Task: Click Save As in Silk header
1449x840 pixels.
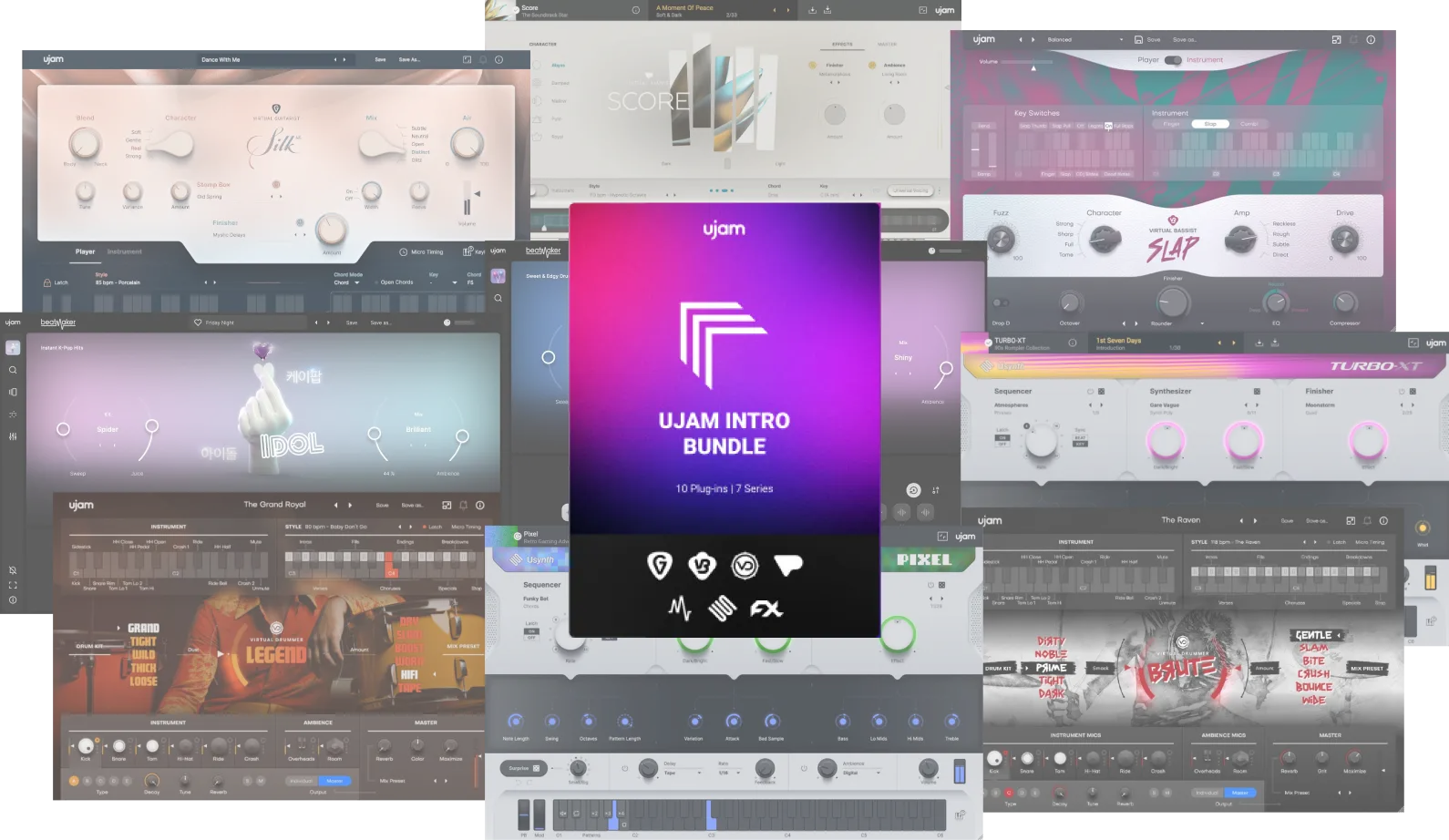Action: (408, 59)
